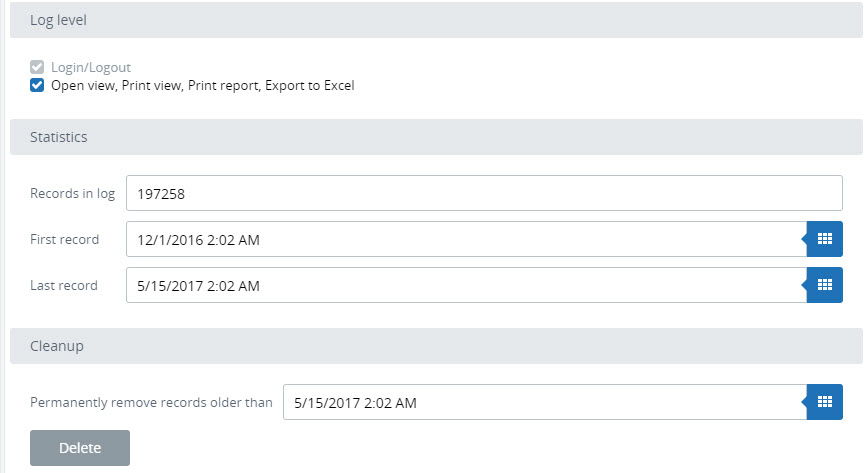Collapse the Statistics section header
The height and width of the screenshot is (473, 864).
coord(436,137)
